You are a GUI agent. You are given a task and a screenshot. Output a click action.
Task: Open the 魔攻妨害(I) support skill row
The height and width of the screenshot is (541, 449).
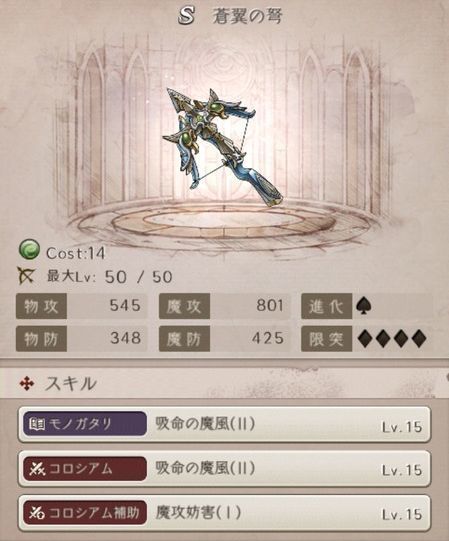[x=224, y=513]
